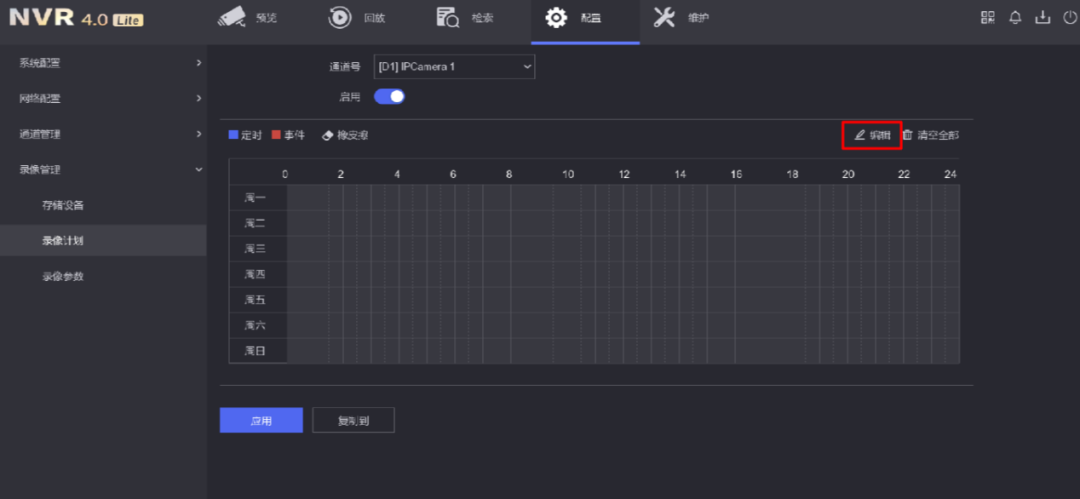Click the 清空全部 trash icon
The image size is (1080, 499).
point(908,135)
